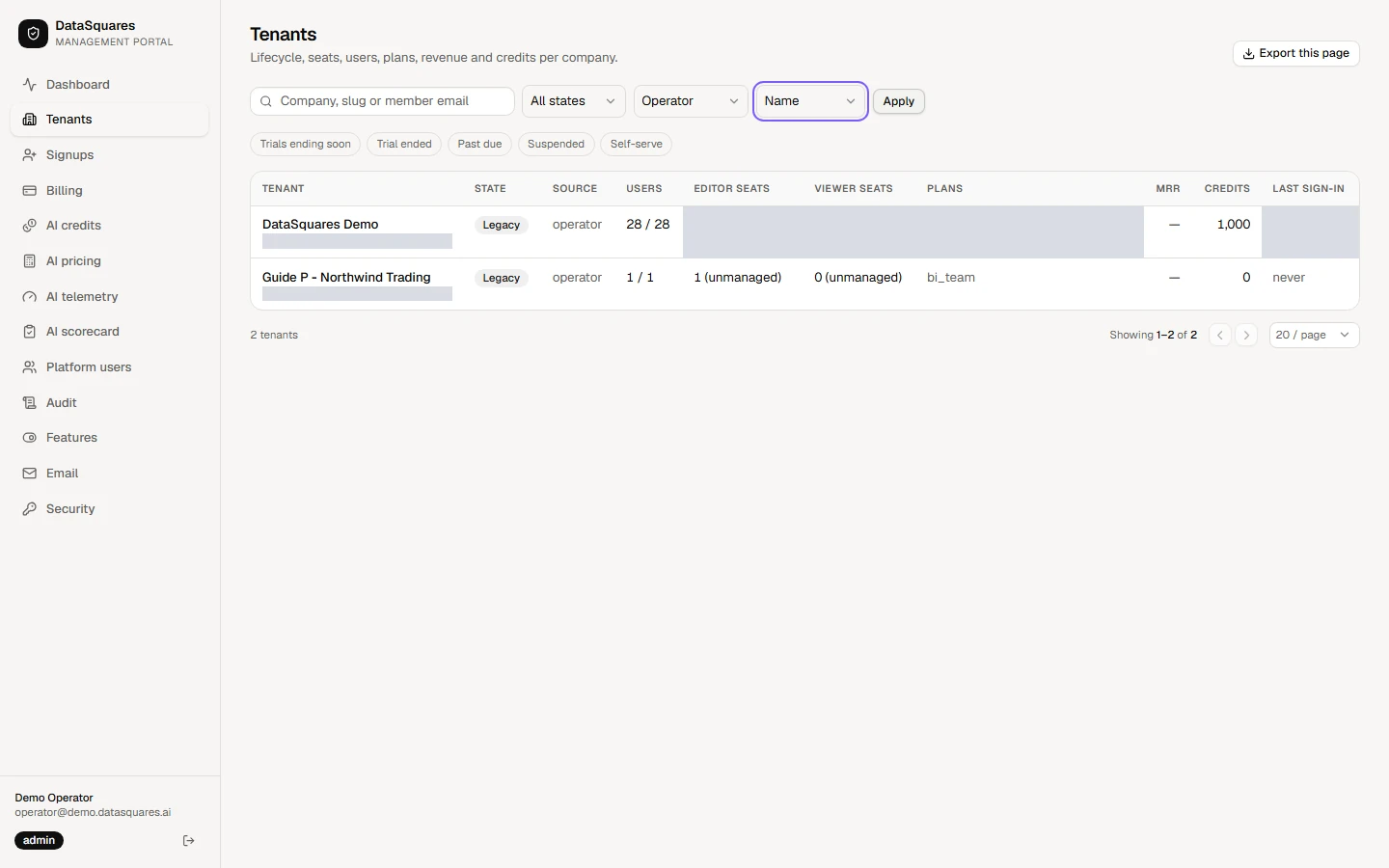
Task: Click the Security key icon
Action: pos(30,509)
